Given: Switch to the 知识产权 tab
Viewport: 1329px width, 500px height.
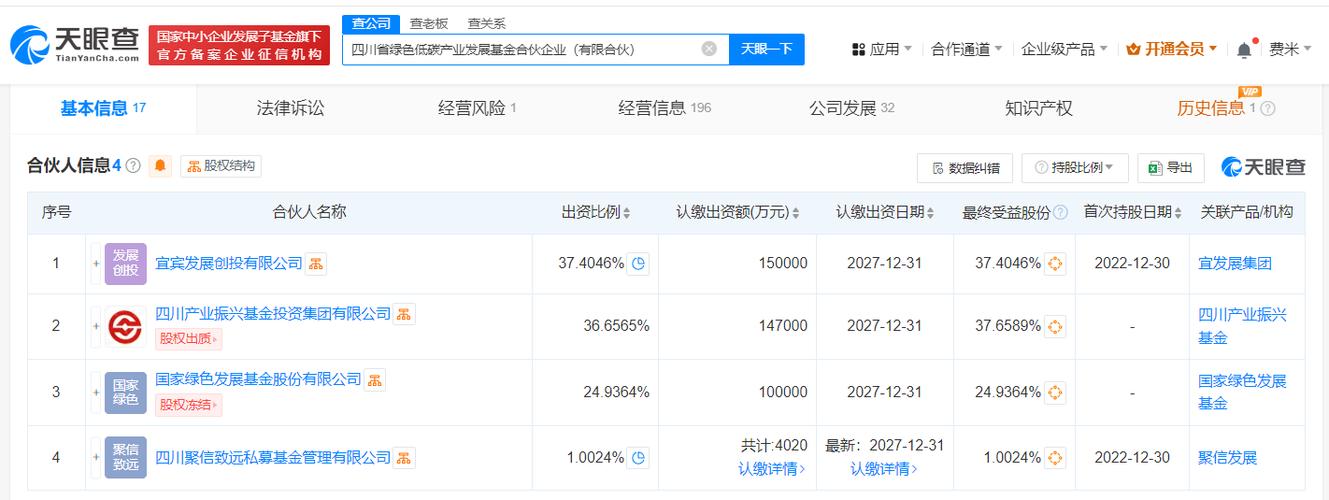Looking at the screenshot, I should tap(1038, 109).
